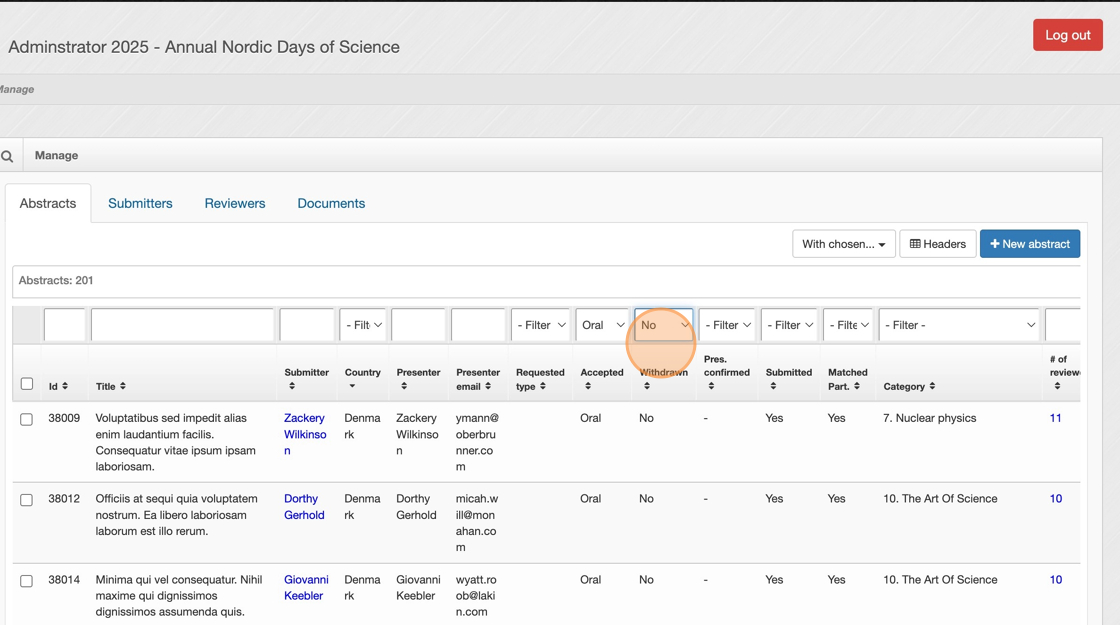
Task: Focus the Title filter text field
Action: tap(182, 325)
